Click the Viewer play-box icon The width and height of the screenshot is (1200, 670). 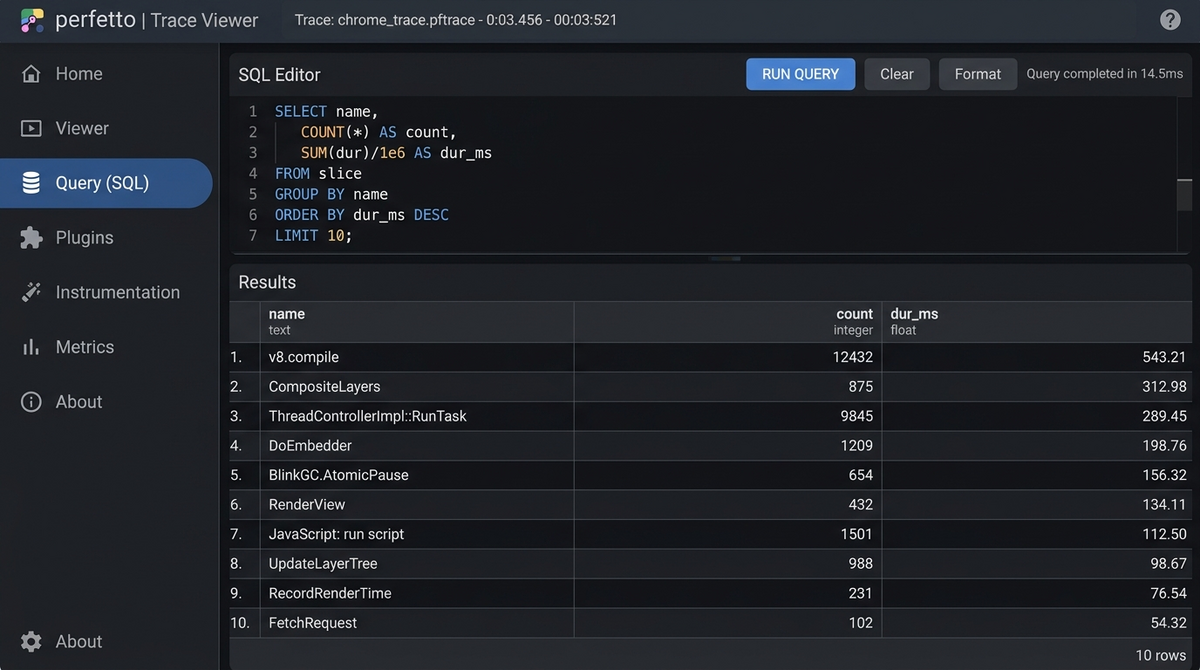(x=31, y=128)
